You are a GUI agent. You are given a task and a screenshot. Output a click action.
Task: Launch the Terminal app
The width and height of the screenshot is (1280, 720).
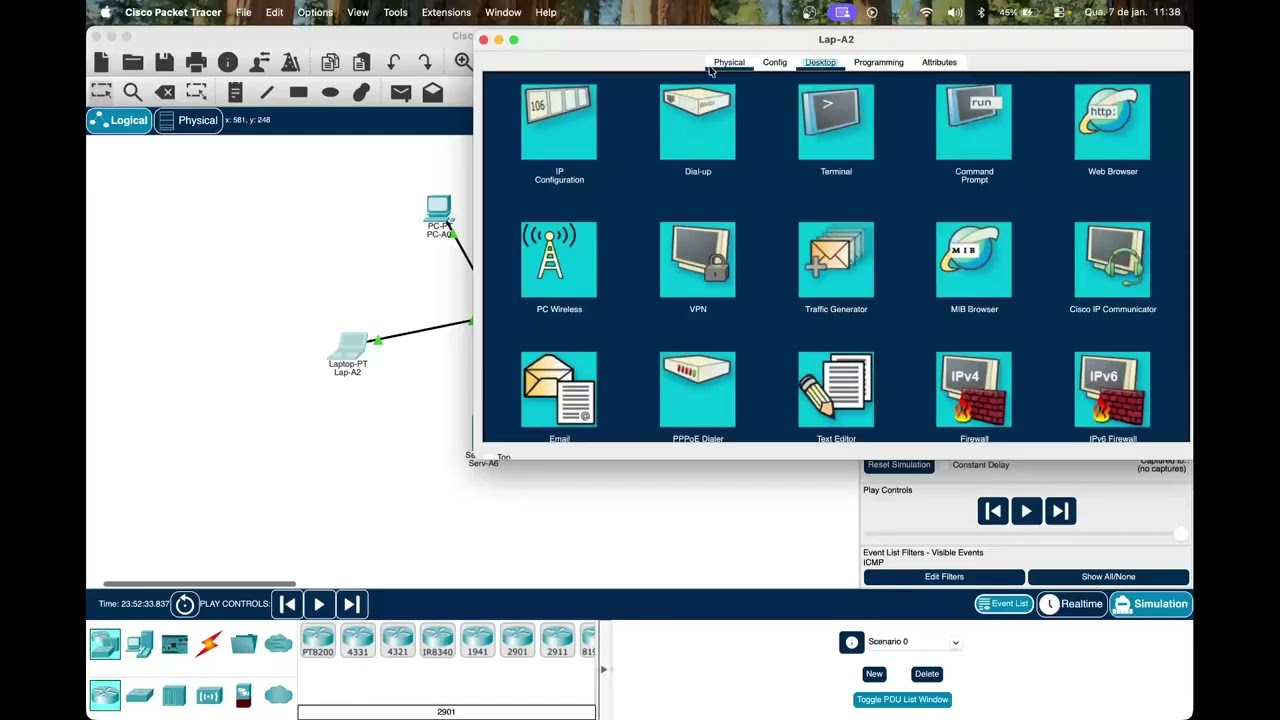[836, 122]
